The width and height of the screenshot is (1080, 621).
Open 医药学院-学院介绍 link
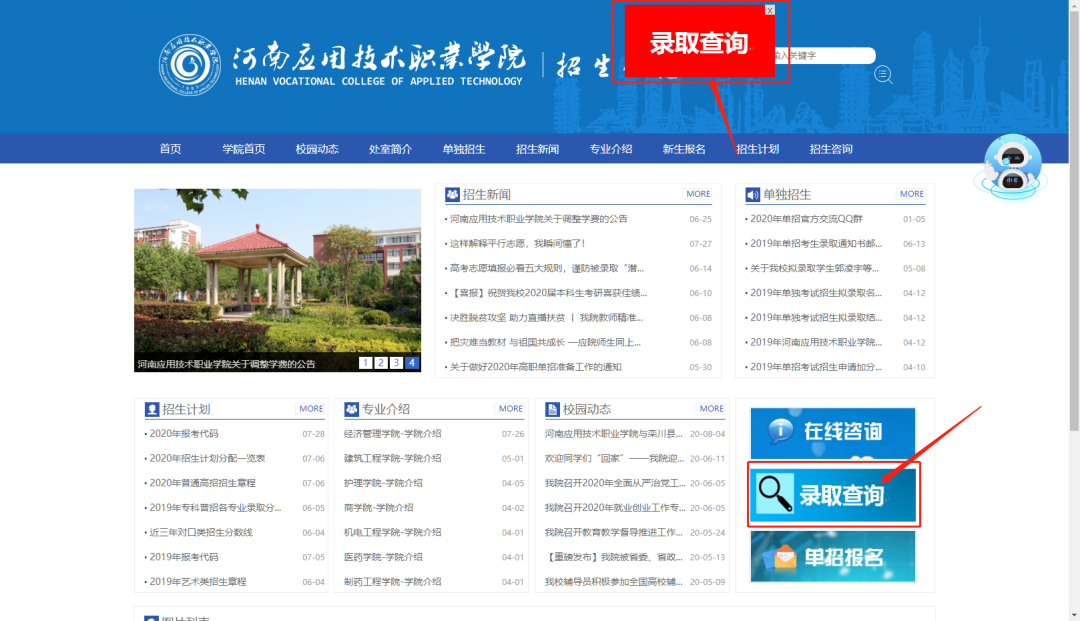pyautogui.click(x=383, y=557)
